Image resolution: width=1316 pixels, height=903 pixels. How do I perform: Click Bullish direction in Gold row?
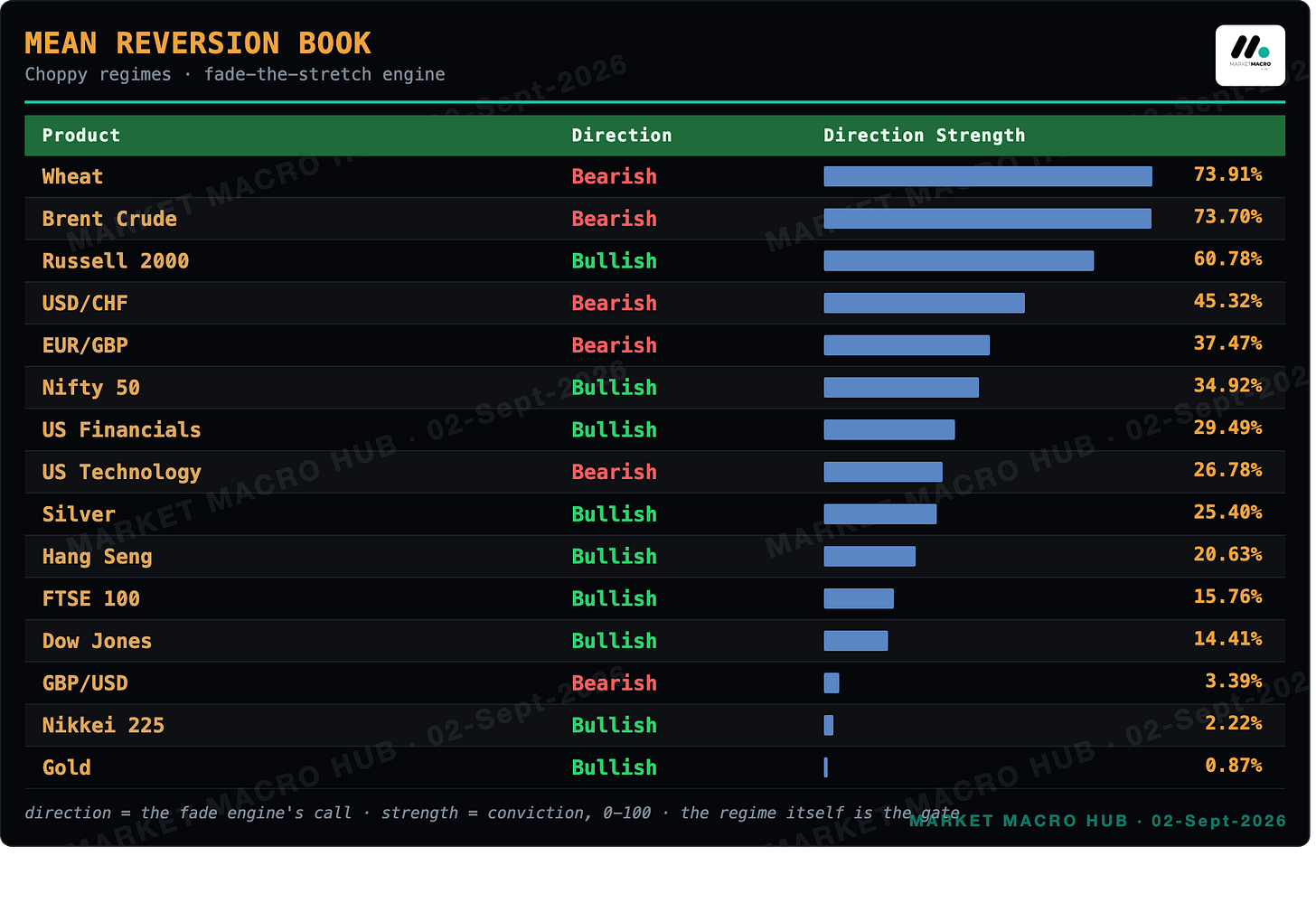pyautogui.click(x=615, y=767)
